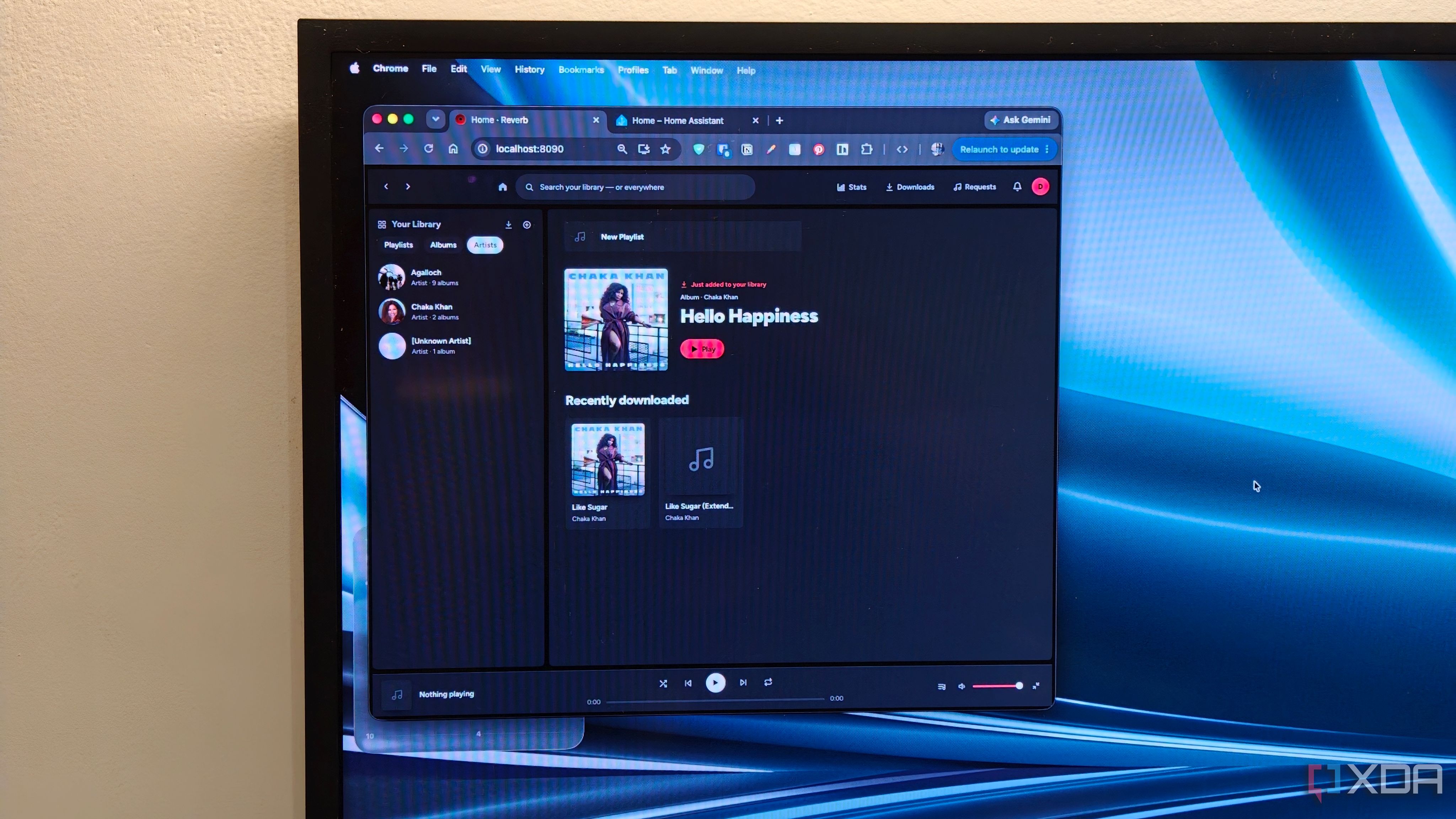The image size is (1456, 819).
Task: Open Chrome's three-dot menu
Action: (x=1047, y=149)
